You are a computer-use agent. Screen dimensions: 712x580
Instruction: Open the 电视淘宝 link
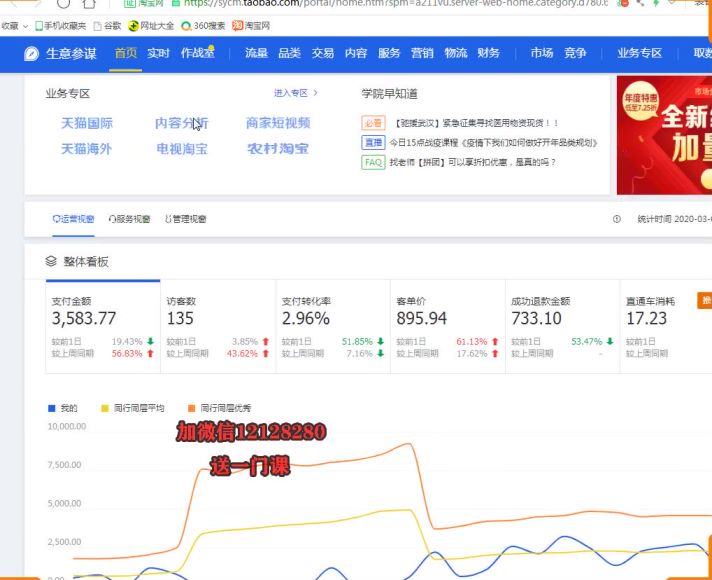click(182, 149)
